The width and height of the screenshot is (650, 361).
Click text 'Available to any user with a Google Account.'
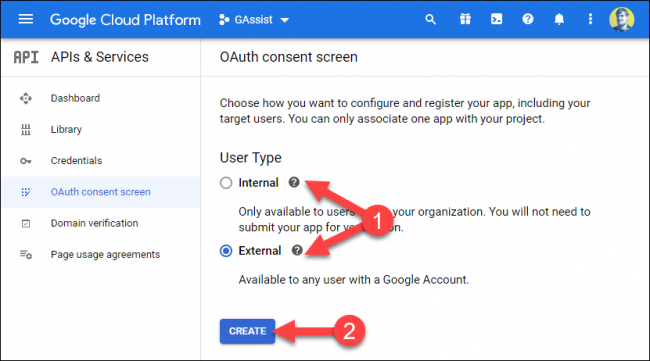(x=354, y=280)
